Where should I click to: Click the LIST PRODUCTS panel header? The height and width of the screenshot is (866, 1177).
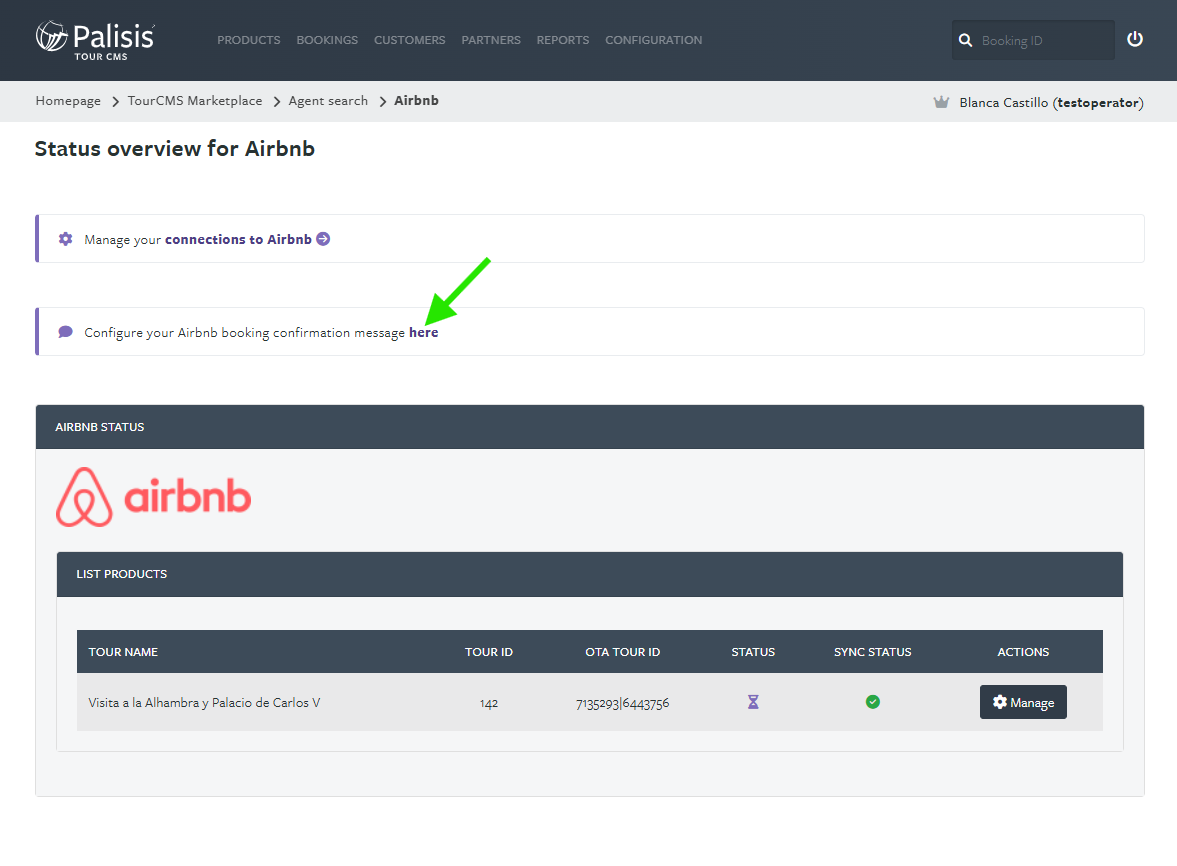click(x=589, y=574)
